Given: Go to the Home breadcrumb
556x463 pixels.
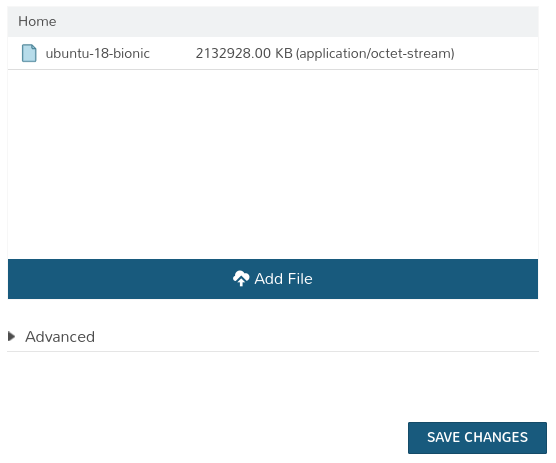Looking at the screenshot, I should click(x=37, y=21).
